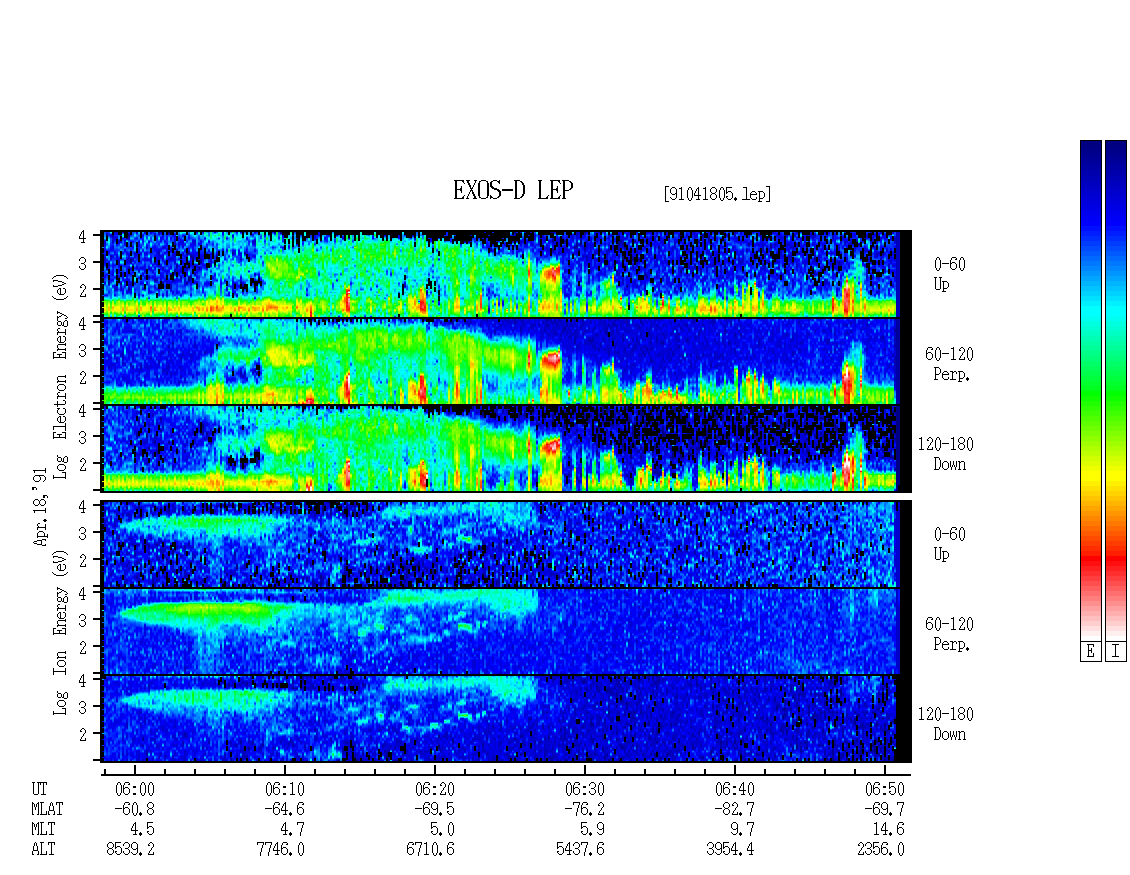Click the MLAT row label
The image size is (1130, 875).
(47, 809)
